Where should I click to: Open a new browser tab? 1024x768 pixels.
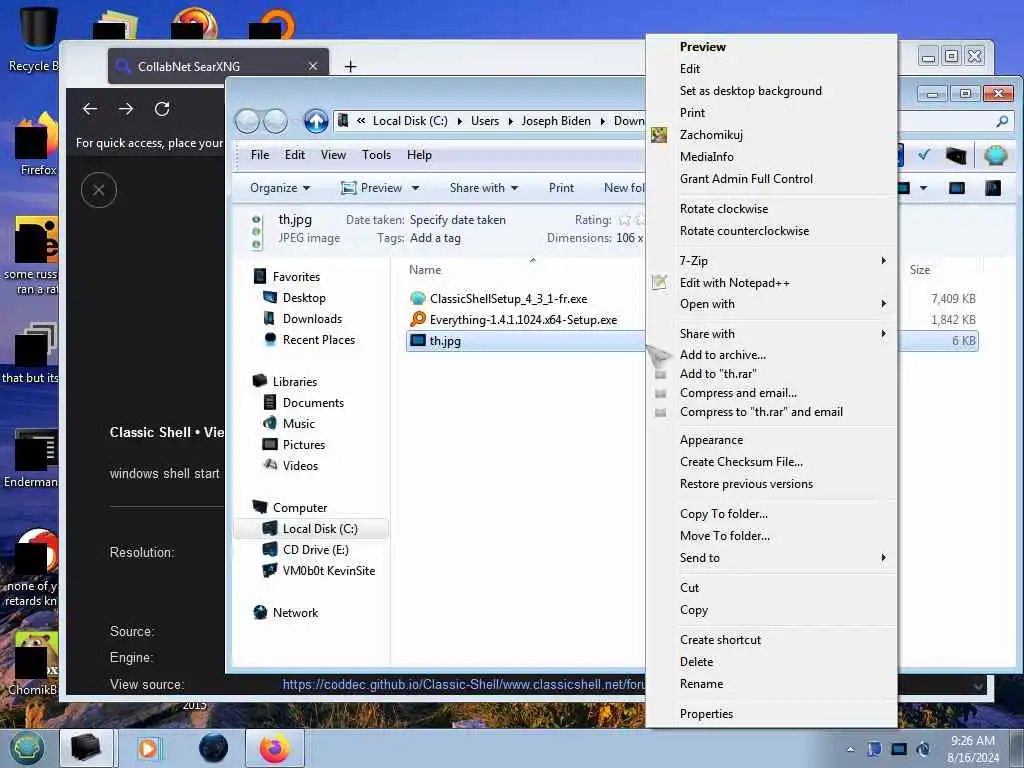coord(350,67)
